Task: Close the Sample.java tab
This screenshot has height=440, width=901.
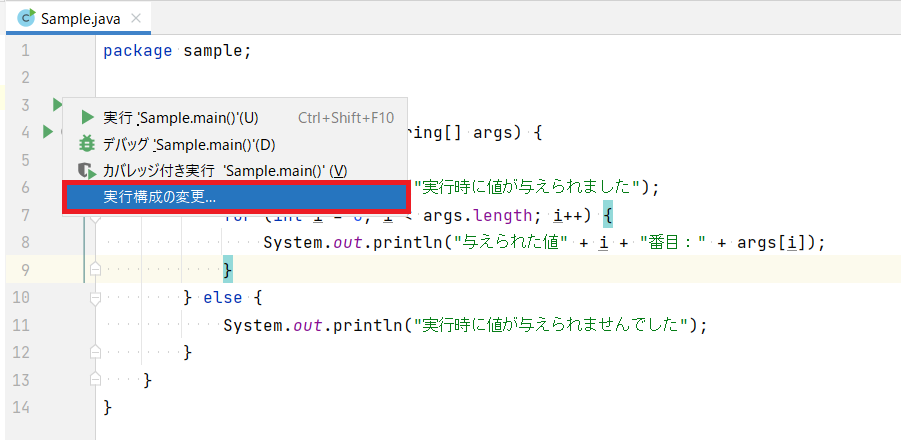Action: pyautogui.click(x=136, y=18)
